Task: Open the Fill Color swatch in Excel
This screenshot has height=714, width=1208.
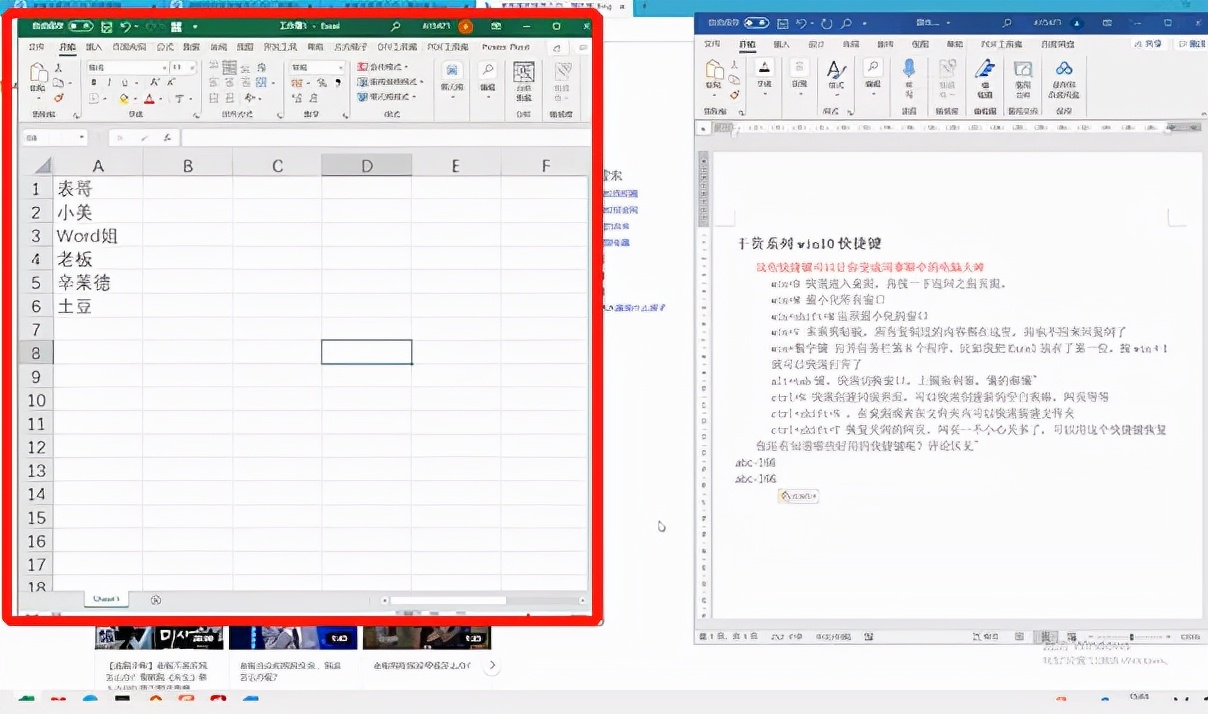Action: (124, 96)
